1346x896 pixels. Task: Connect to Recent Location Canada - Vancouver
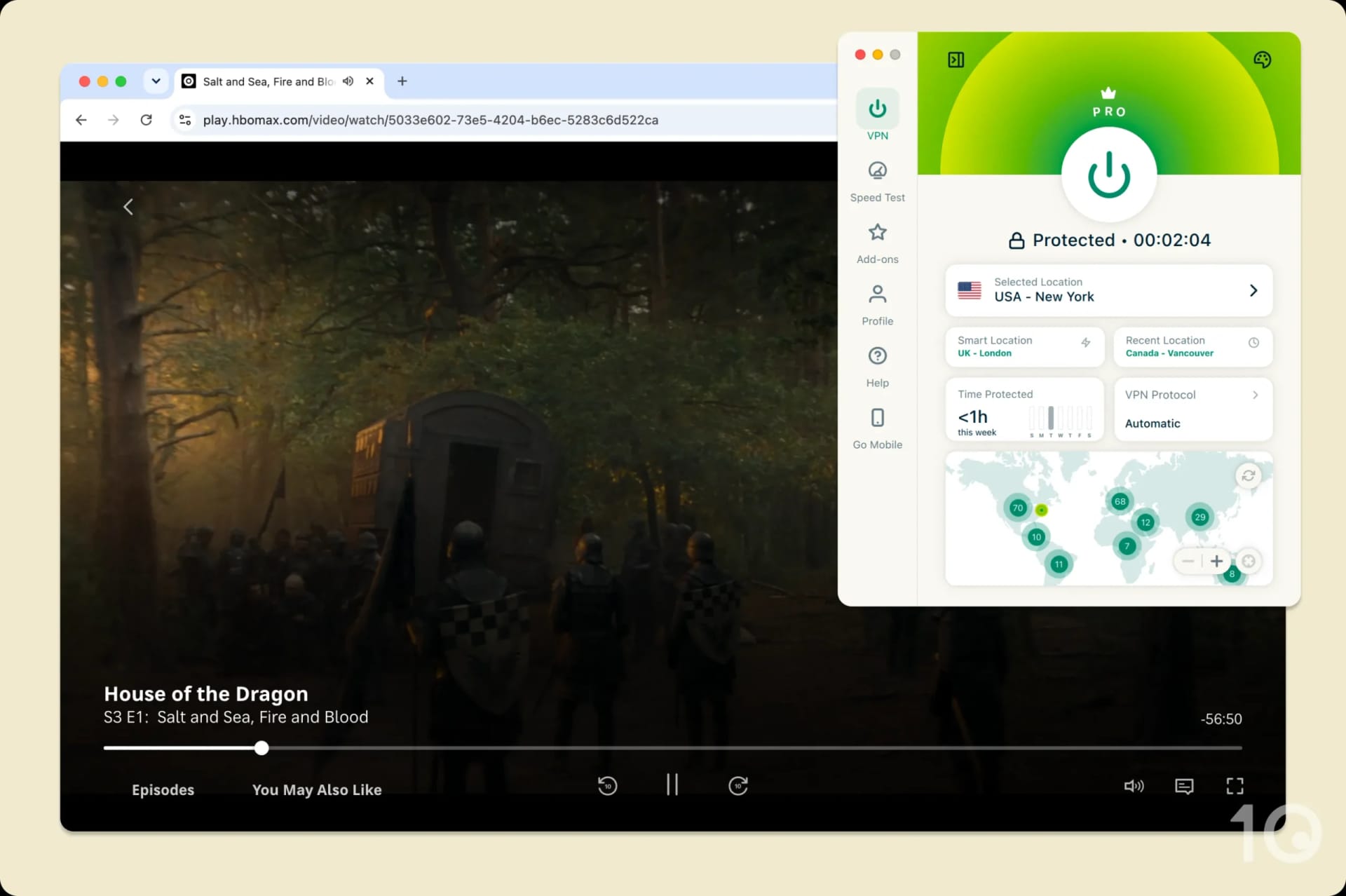1192,346
